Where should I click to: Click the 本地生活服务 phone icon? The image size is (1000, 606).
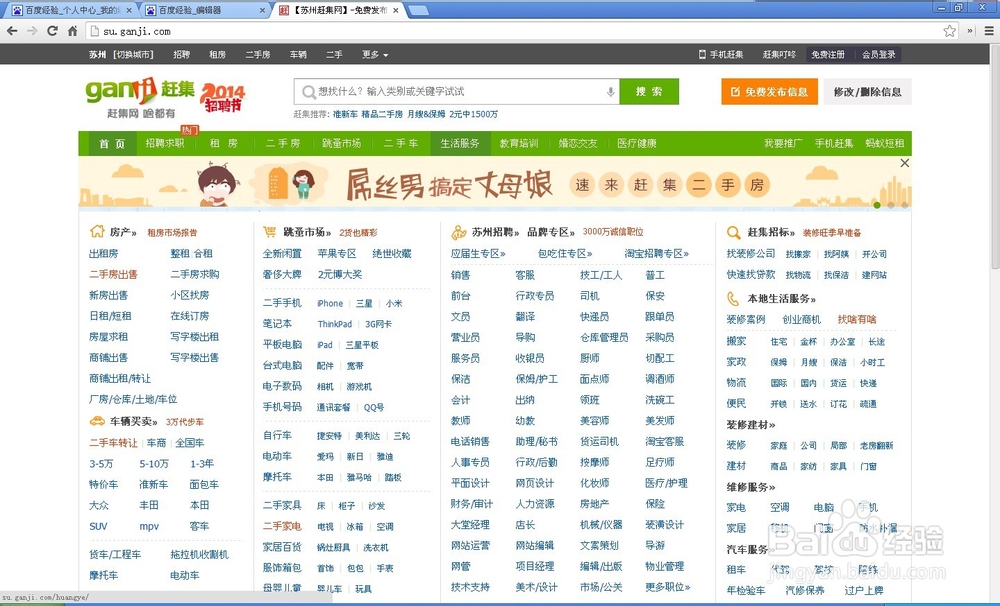(733, 298)
